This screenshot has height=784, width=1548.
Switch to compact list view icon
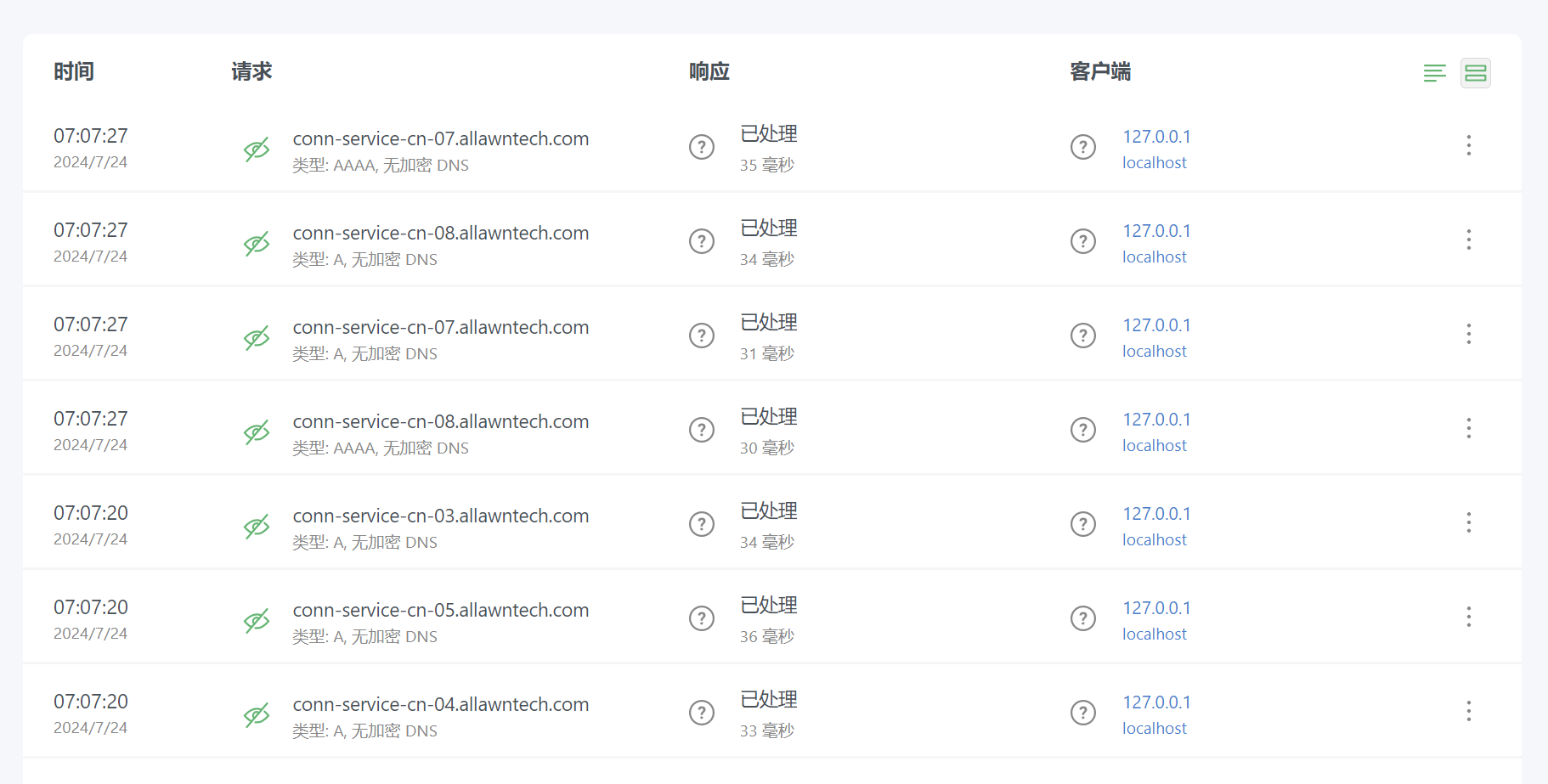pos(1434,73)
